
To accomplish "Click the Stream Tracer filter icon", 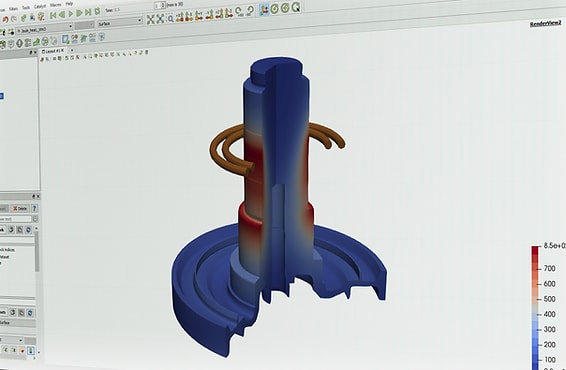I will tap(54, 40).
